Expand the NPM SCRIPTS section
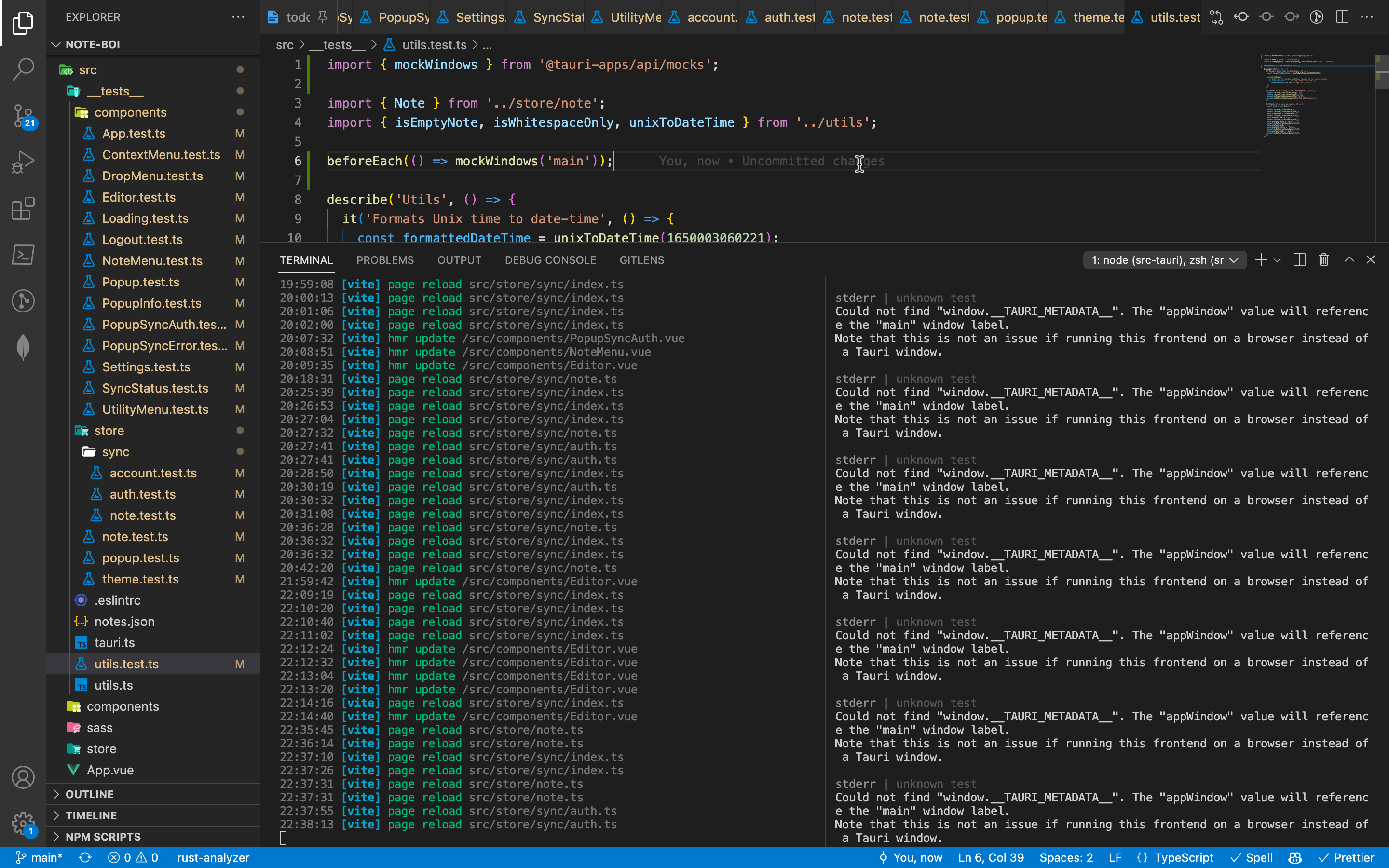 click(x=103, y=837)
